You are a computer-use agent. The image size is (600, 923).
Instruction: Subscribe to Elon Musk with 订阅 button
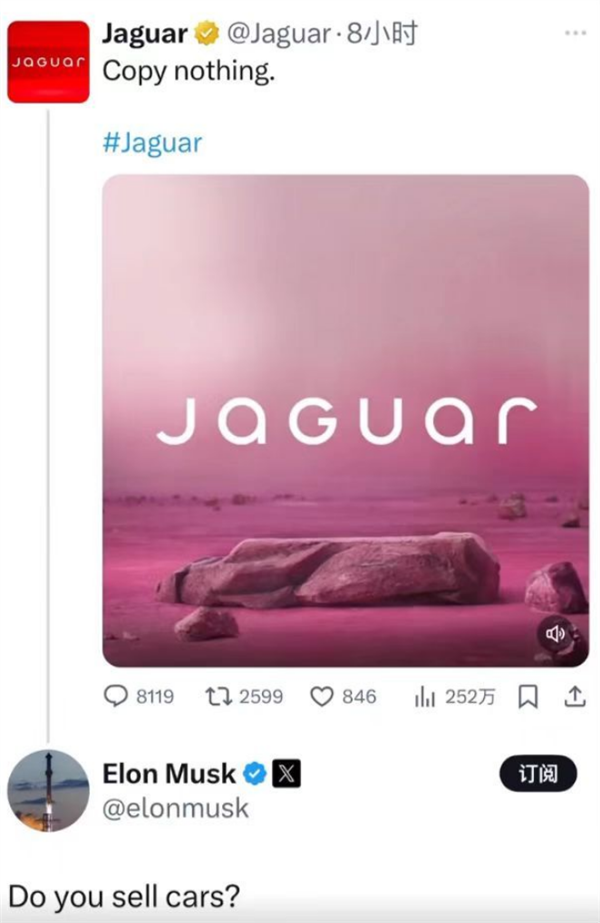tap(538, 773)
